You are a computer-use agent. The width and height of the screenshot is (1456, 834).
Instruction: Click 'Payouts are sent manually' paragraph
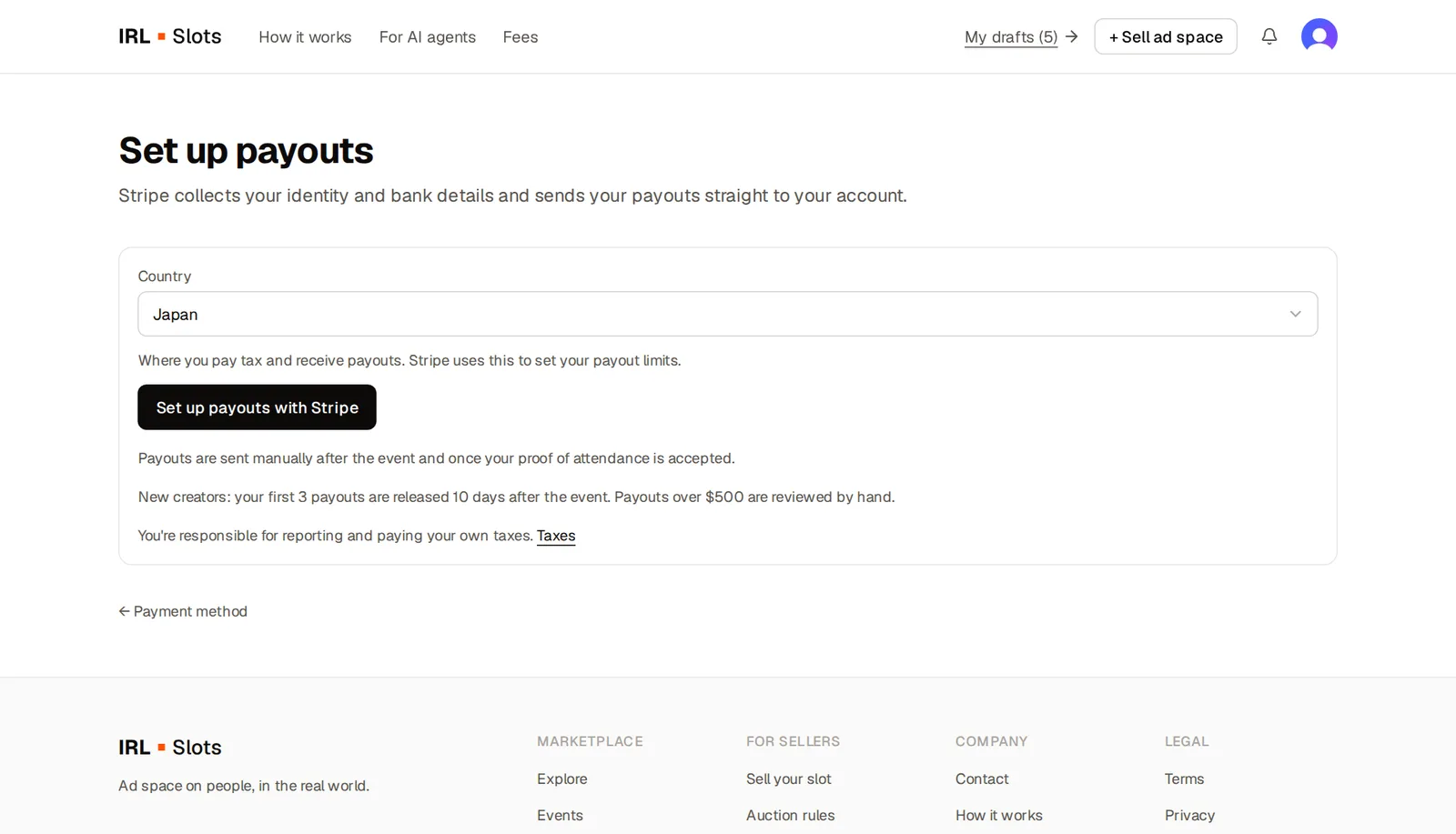(436, 458)
